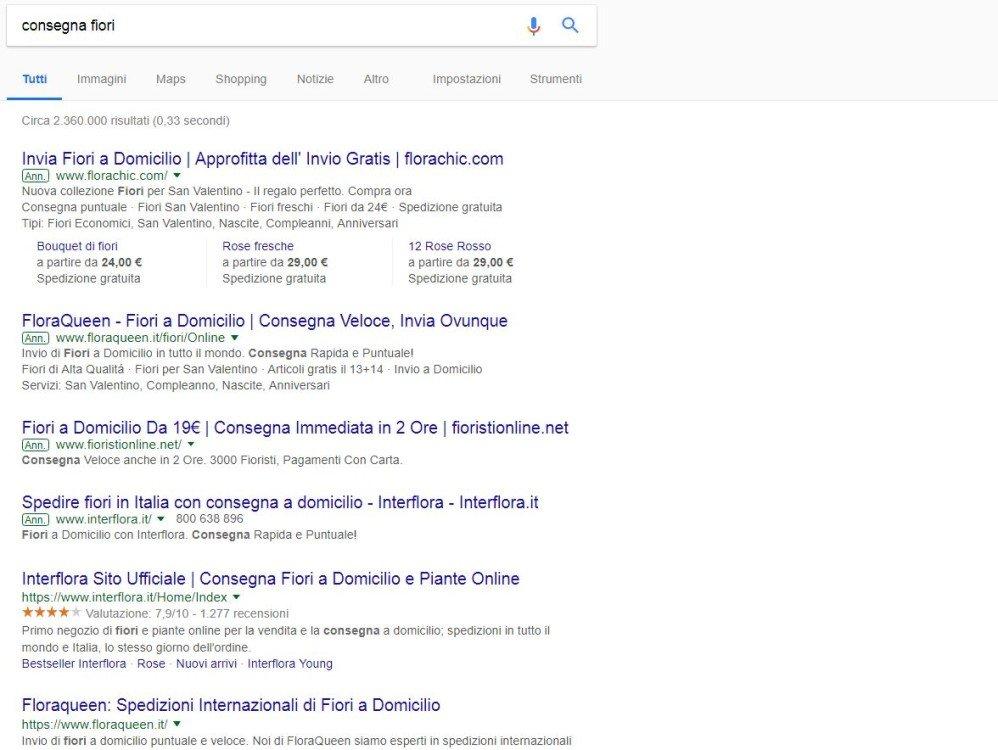The image size is (998, 750).
Task: Open the Strumenti options
Action: pyautogui.click(x=556, y=79)
